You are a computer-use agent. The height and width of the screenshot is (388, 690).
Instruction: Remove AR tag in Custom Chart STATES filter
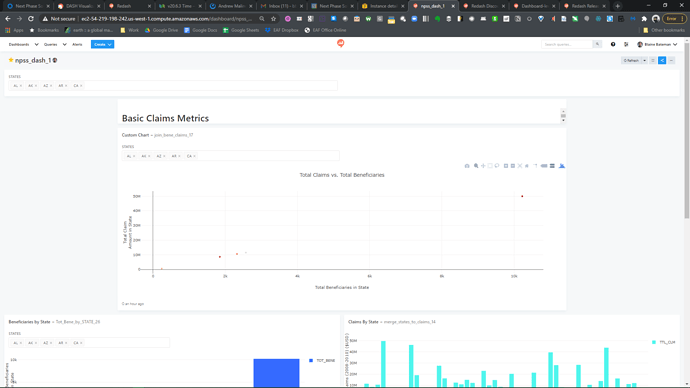179,156
